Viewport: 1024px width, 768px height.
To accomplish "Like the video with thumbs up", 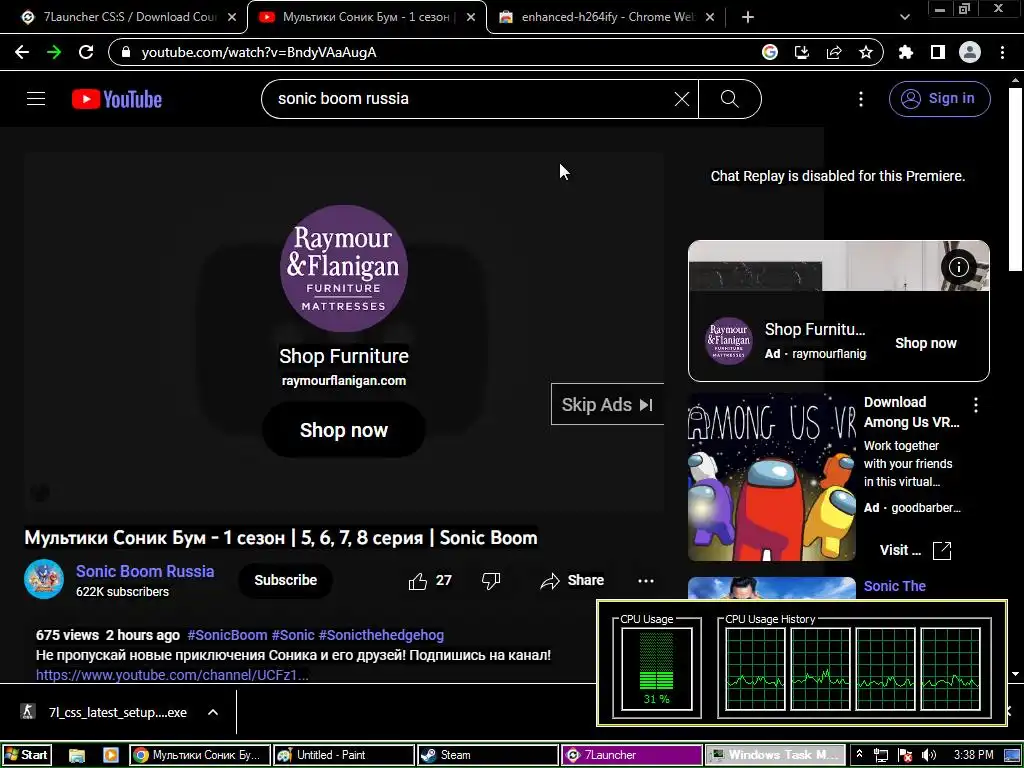I will click(418, 581).
